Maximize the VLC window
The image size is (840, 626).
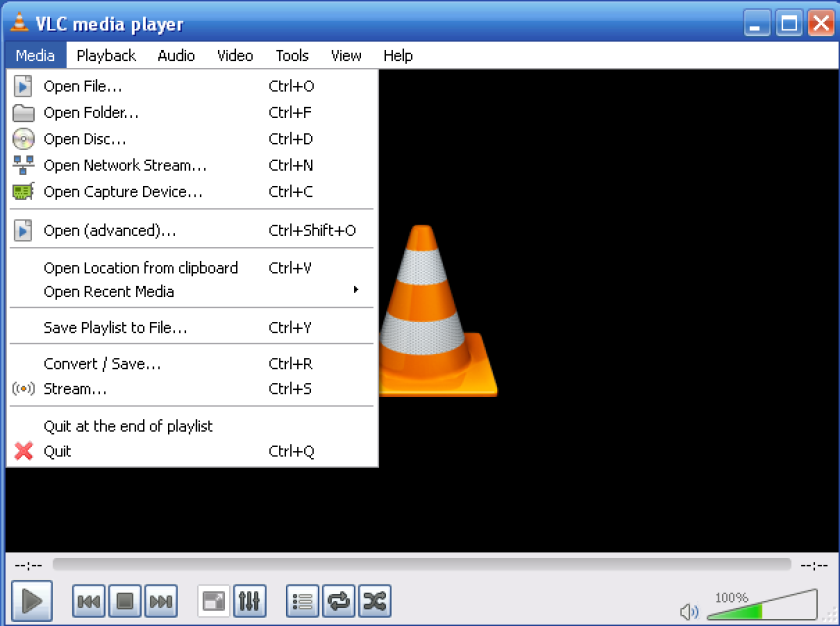tap(789, 23)
